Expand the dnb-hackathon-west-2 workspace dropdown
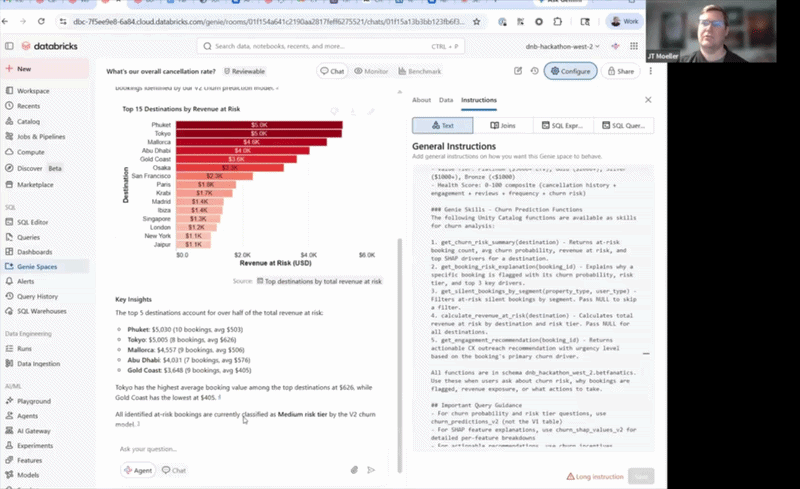800x489 pixels. (x=562, y=46)
